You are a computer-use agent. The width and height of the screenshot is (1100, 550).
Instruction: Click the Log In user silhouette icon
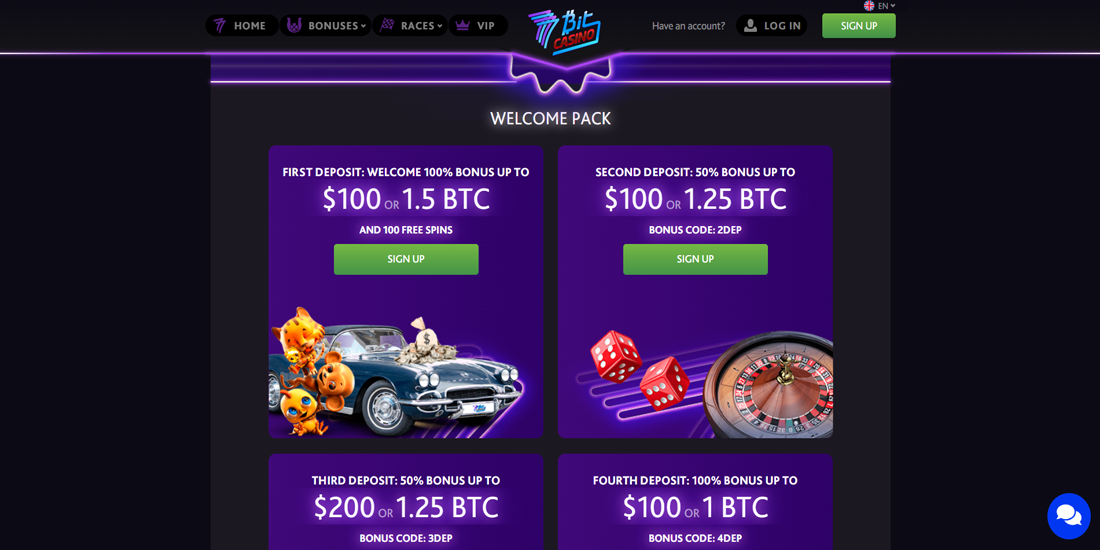[751, 26]
